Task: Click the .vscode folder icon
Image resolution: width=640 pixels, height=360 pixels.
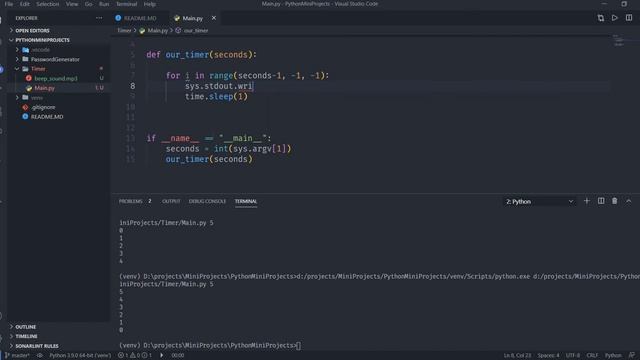Action: (x=25, y=50)
